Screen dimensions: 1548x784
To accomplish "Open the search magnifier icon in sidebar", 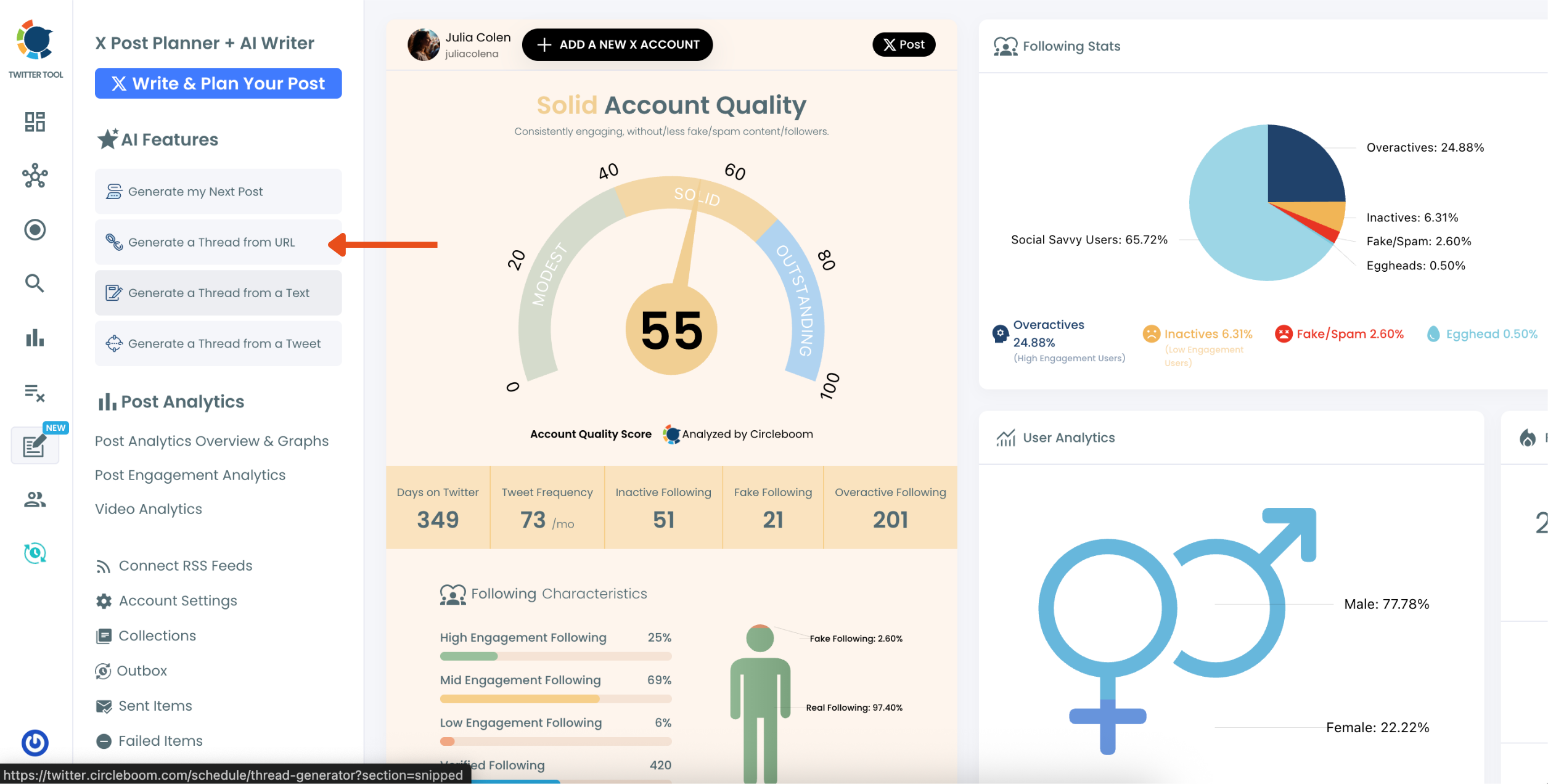I will click(x=35, y=284).
